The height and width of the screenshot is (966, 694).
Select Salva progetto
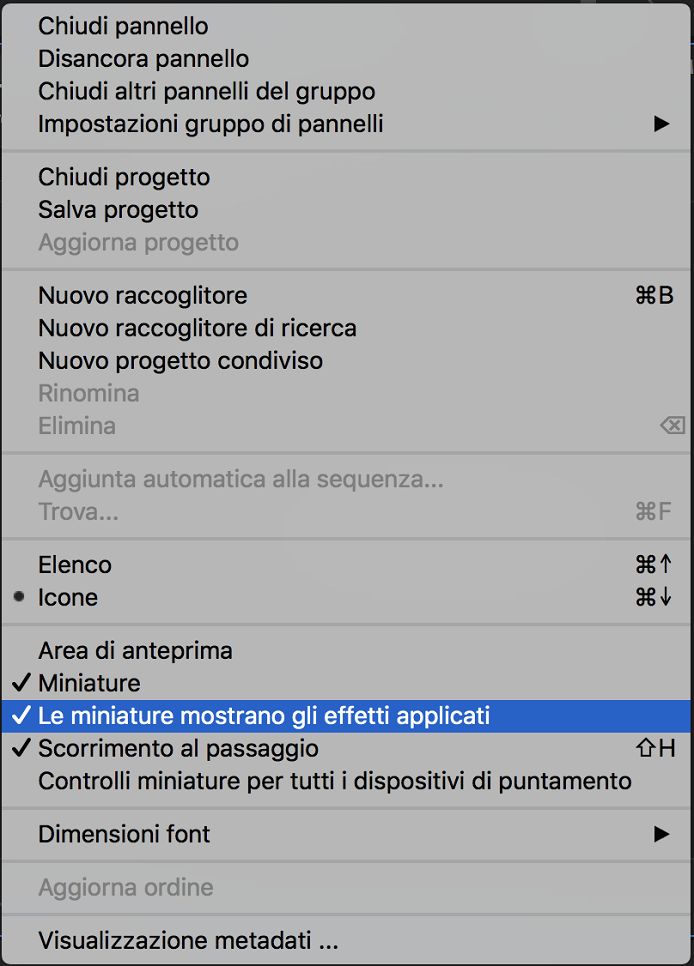[118, 210]
